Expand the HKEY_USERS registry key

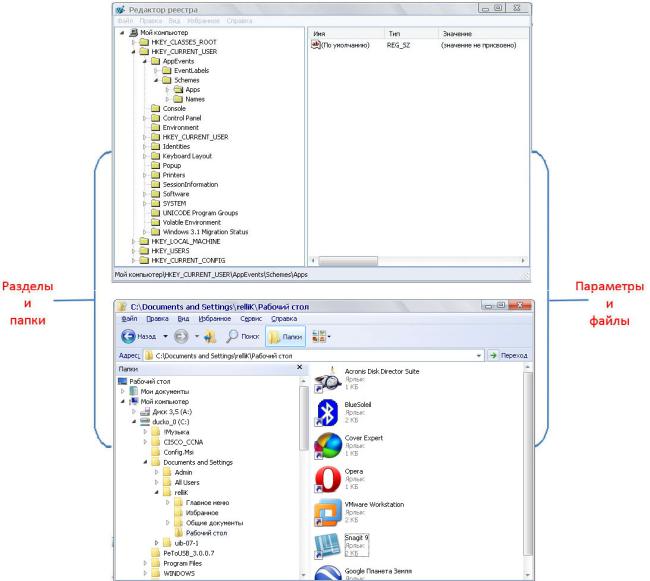coord(133,251)
